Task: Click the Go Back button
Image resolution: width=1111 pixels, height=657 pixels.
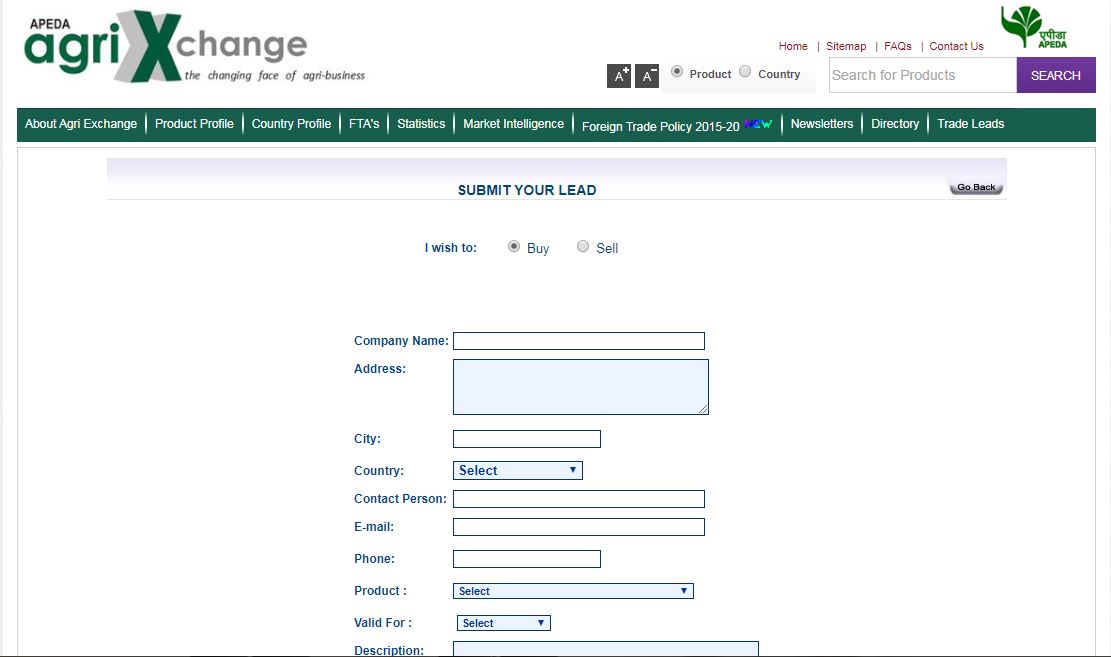Action: click(975, 186)
